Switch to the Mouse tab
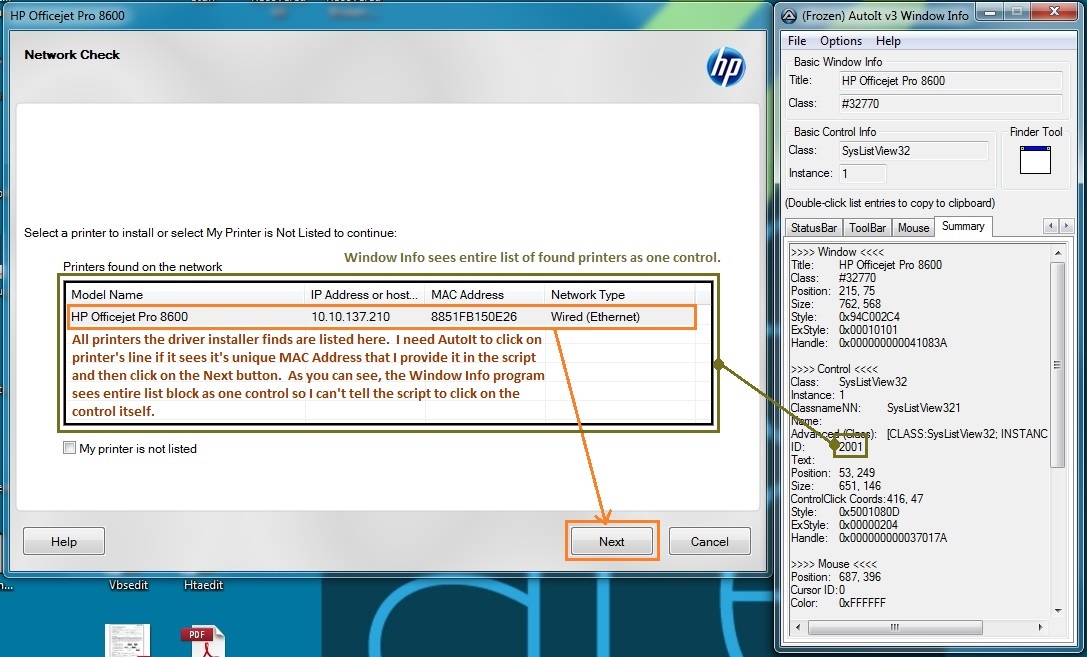The width and height of the screenshot is (1087, 657). point(913,227)
